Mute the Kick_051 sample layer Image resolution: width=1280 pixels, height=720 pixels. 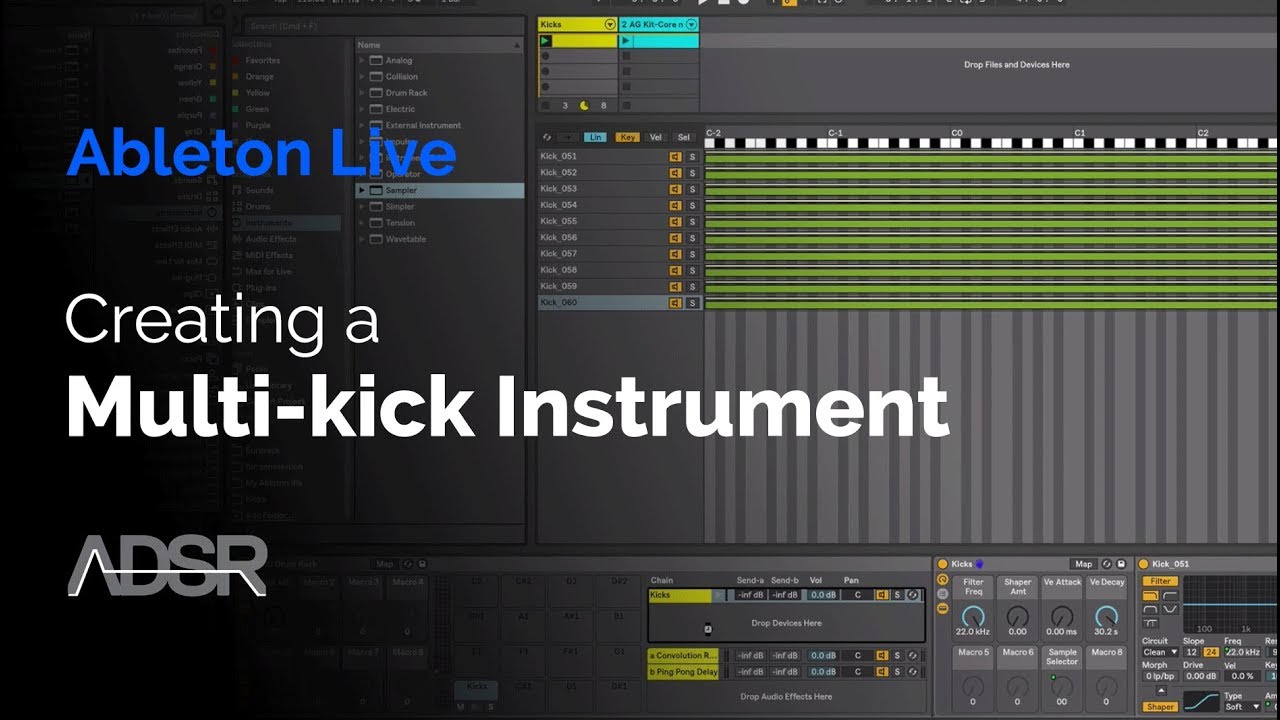click(x=676, y=157)
